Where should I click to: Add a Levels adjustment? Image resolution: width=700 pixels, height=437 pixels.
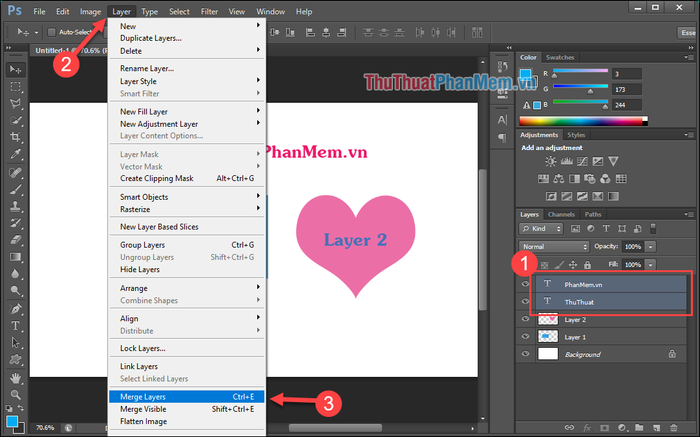click(567, 161)
